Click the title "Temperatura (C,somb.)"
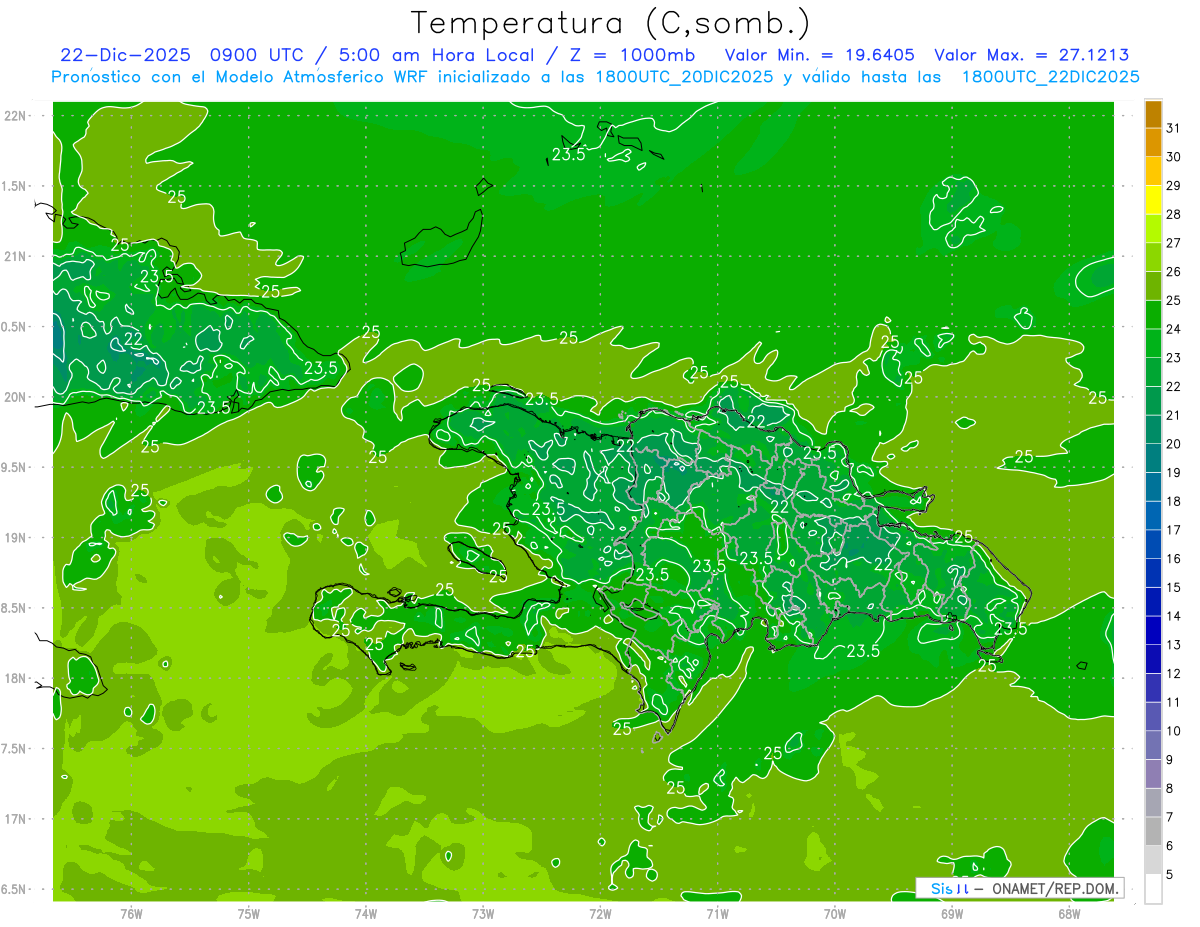 pos(611,24)
